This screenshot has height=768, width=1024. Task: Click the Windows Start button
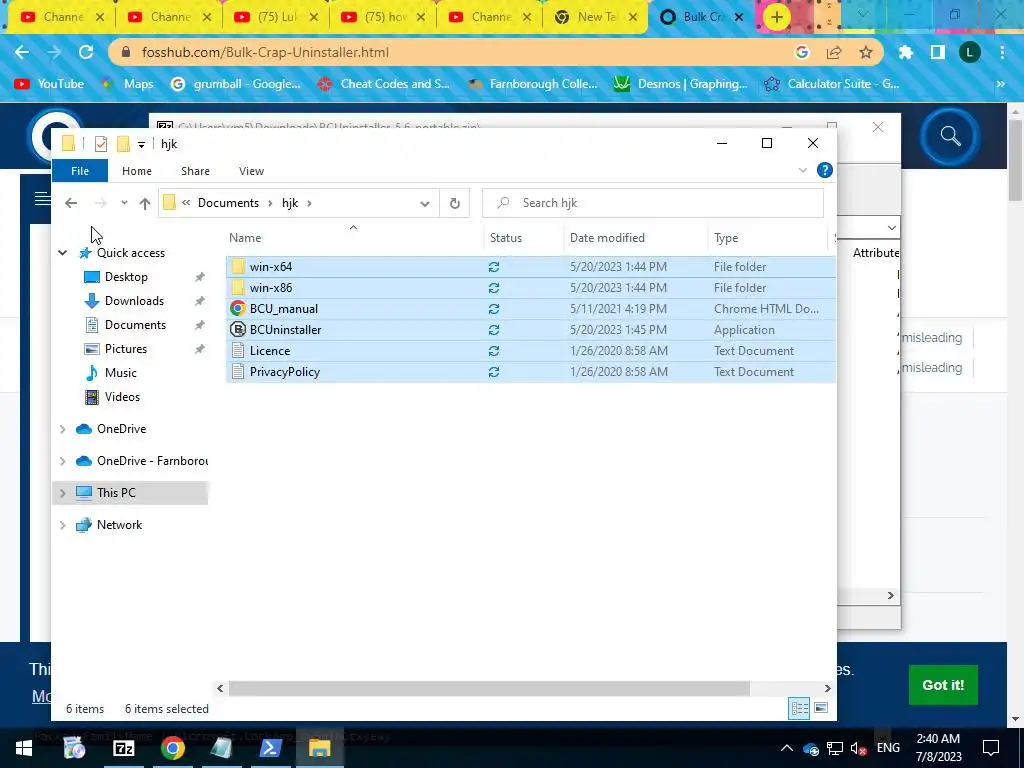[x=24, y=748]
